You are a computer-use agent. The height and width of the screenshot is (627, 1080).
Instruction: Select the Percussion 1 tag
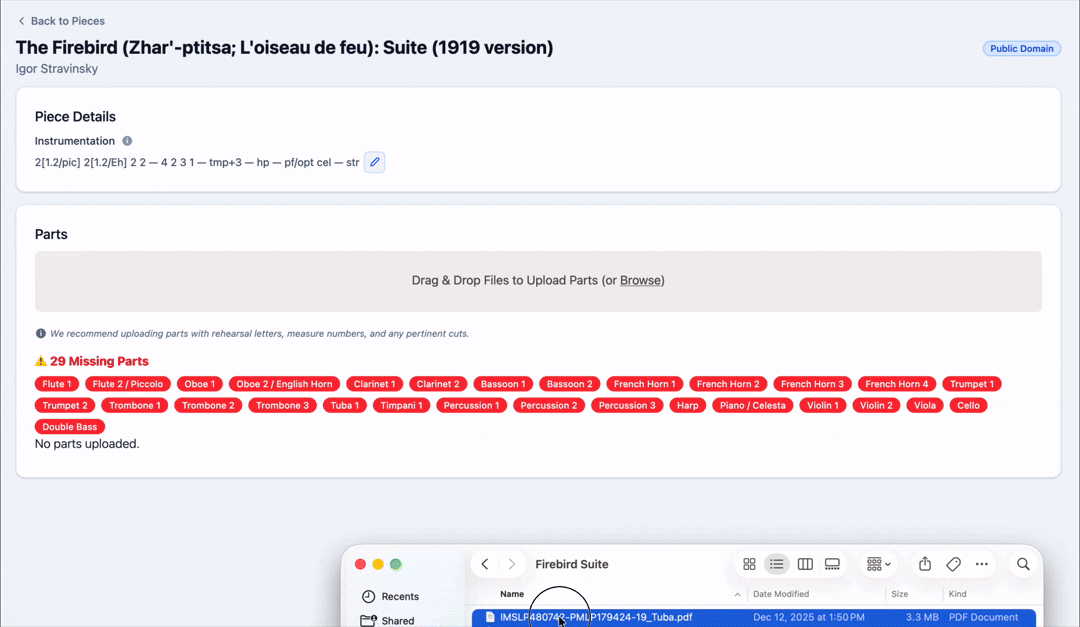(x=472, y=405)
